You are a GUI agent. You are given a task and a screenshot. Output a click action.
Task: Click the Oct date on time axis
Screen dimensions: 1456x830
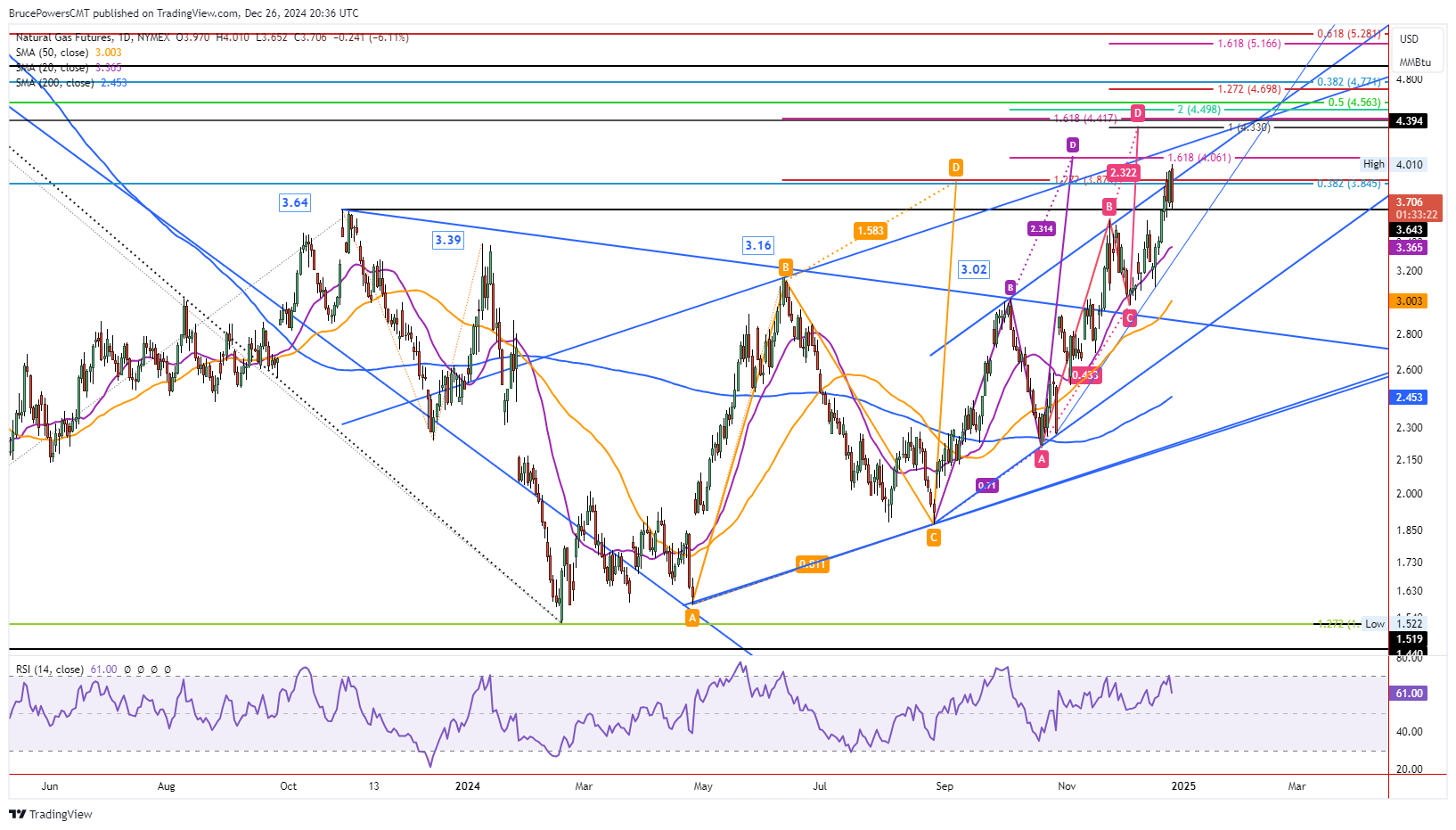point(288,786)
